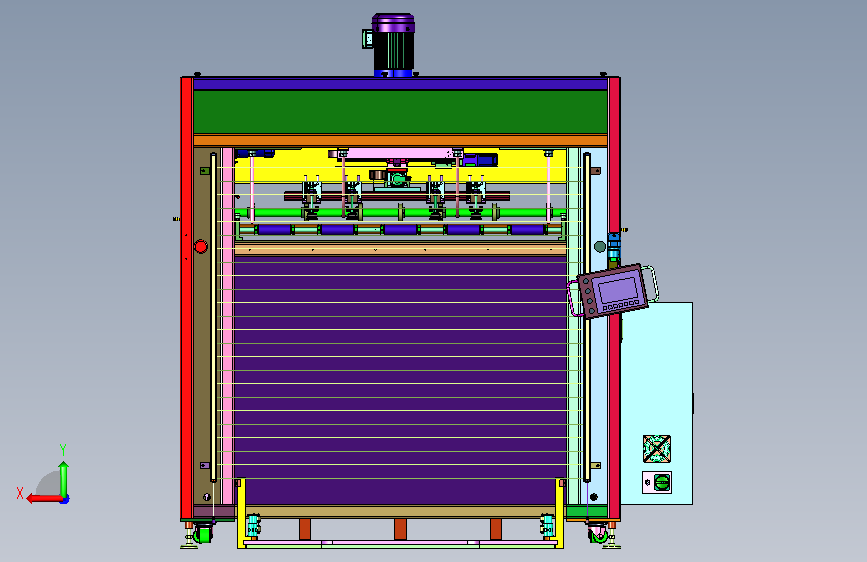The image size is (867, 562).
Task: Pick the tan crossbeam above purple door
Action: (x=400, y=250)
